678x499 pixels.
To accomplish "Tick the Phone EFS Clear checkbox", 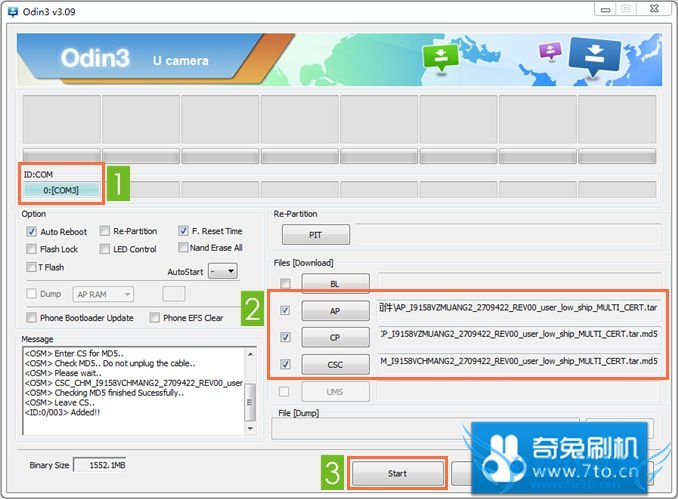I will [154, 317].
